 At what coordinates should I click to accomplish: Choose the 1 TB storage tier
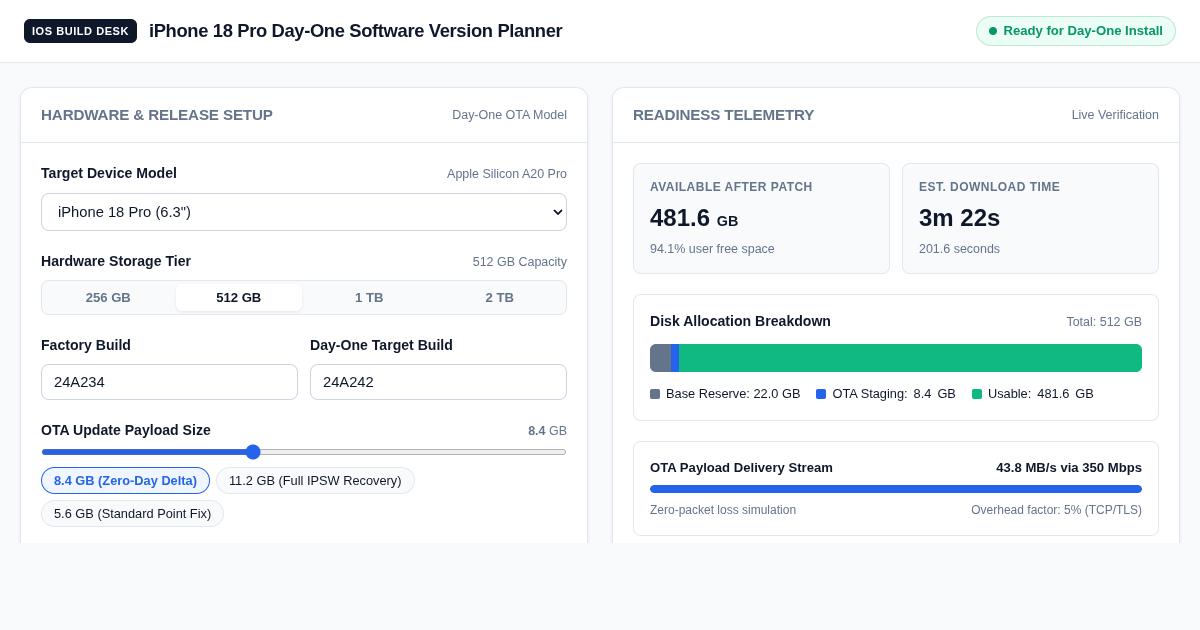(369, 298)
